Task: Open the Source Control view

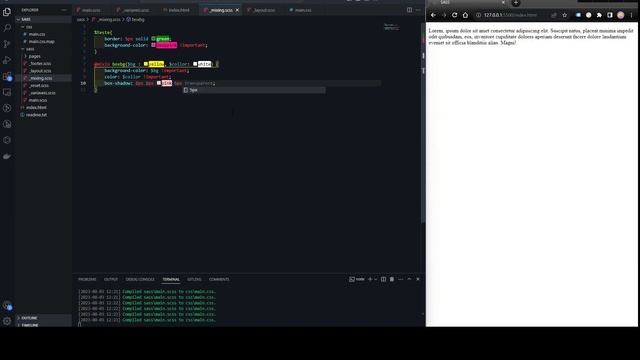Action: point(7,44)
